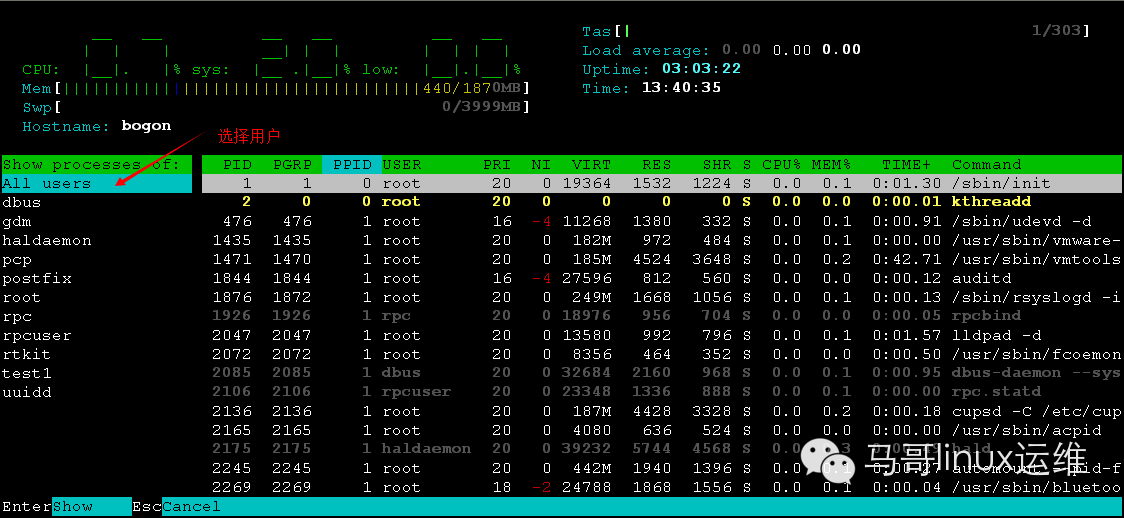Select the lldpad -d process row
Screen dimensions: 1124x518
[x=662, y=335]
